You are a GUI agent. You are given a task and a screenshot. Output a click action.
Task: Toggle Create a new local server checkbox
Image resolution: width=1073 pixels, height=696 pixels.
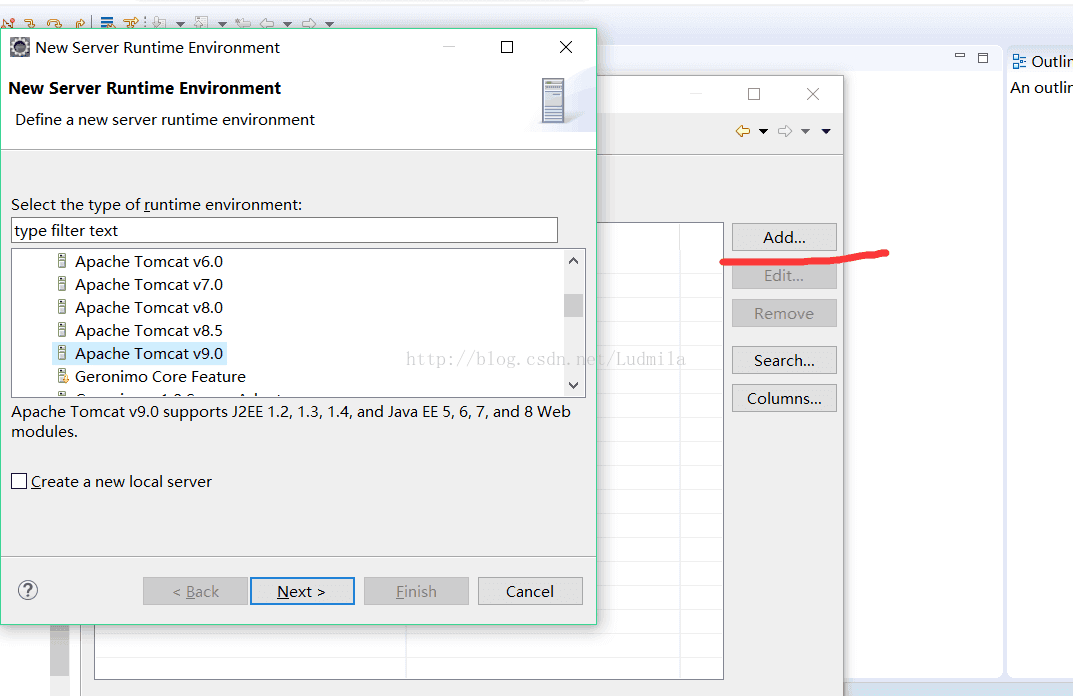coord(19,481)
